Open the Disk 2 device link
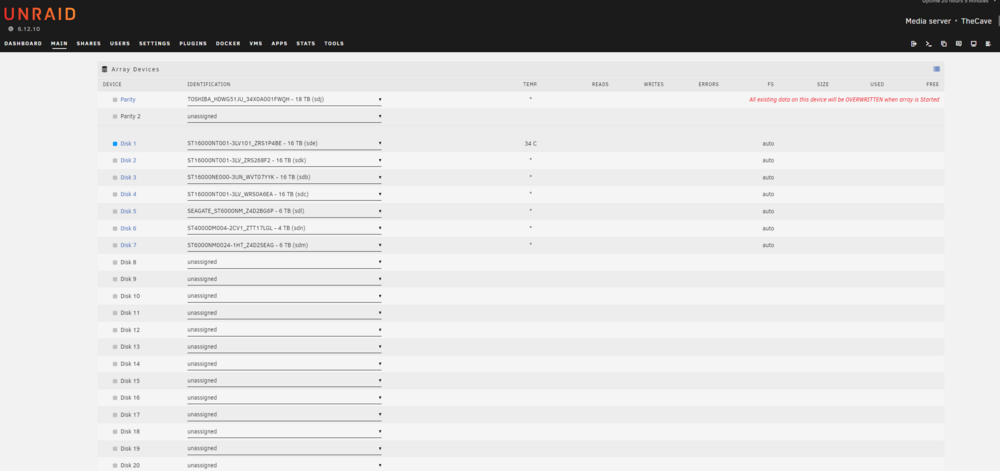 coord(128,161)
